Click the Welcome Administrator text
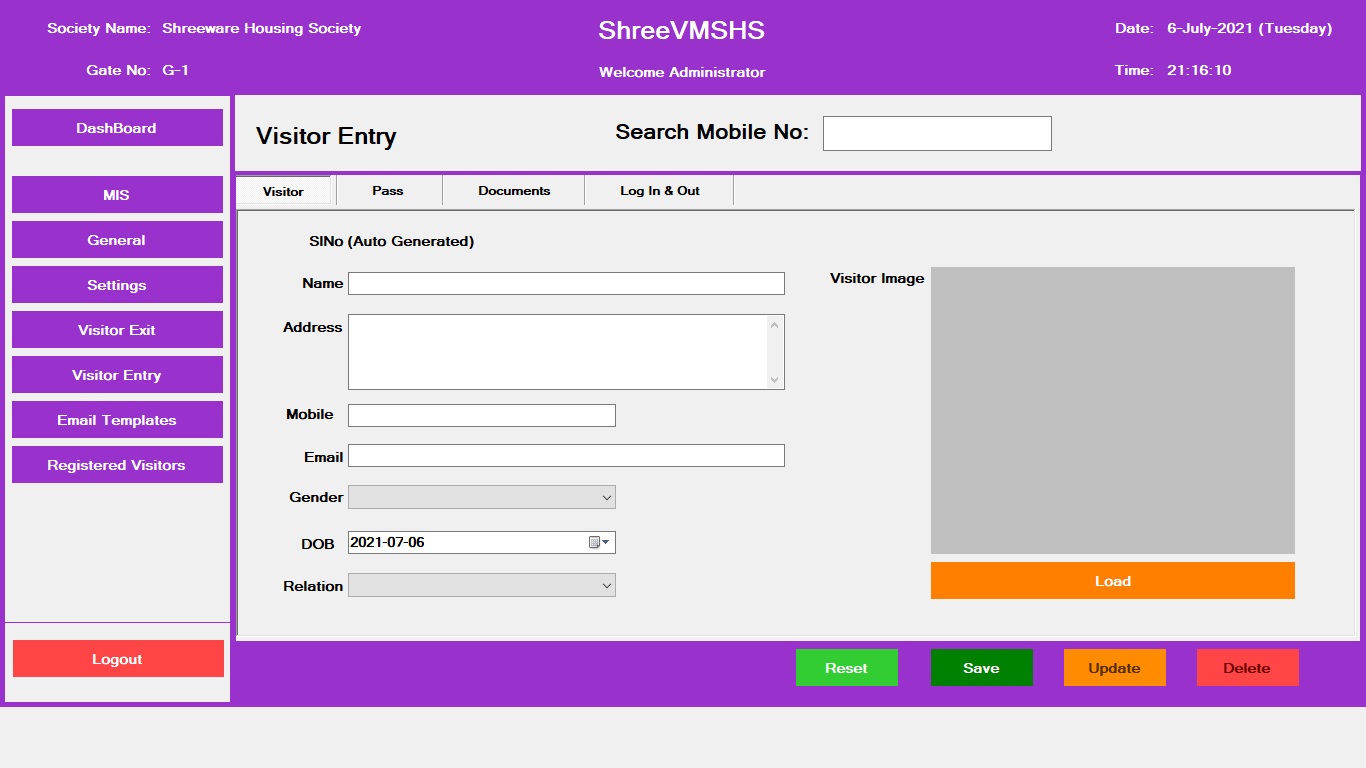Image resolution: width=1366 pixels, height=768 pixels. (x=682, y=72)
